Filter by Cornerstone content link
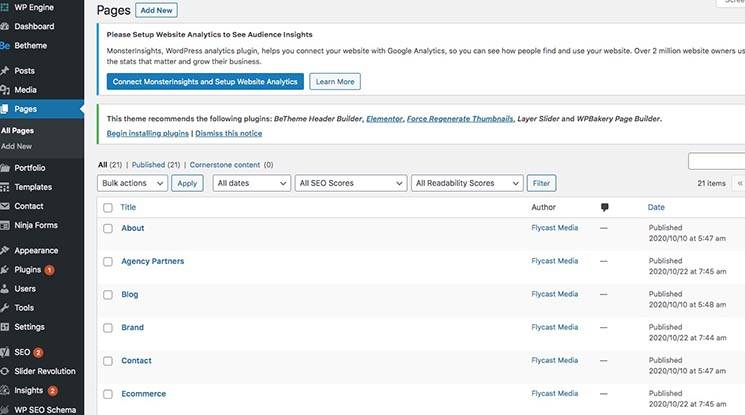 225,165
